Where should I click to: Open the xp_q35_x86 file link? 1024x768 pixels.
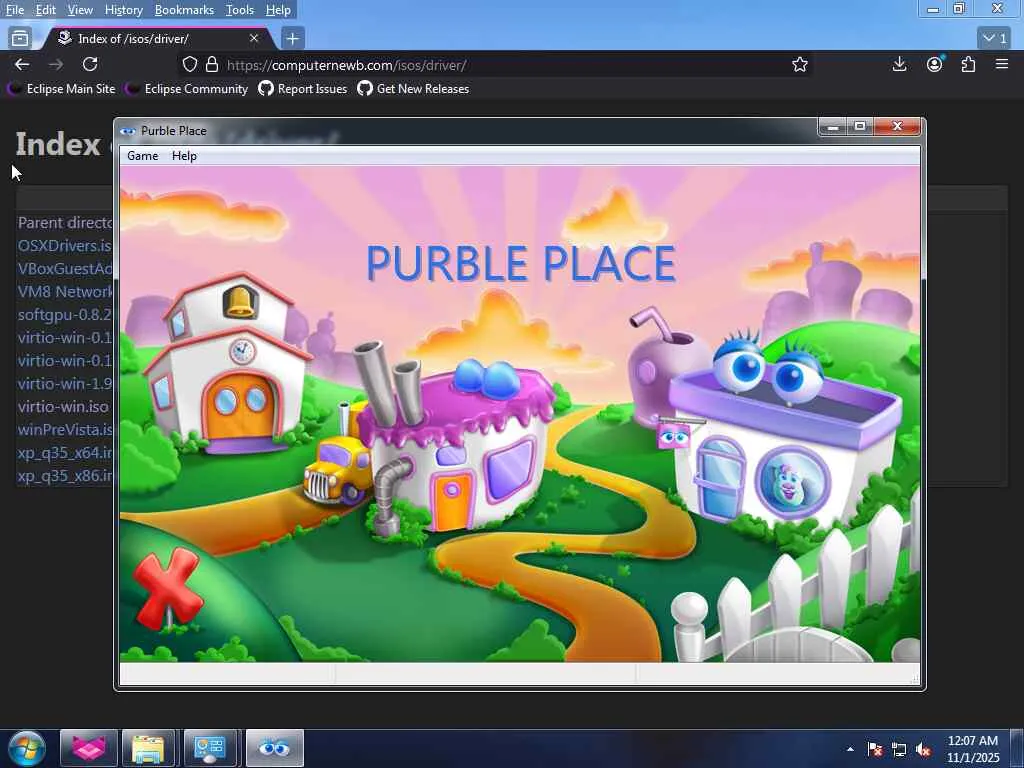[65, 475]
